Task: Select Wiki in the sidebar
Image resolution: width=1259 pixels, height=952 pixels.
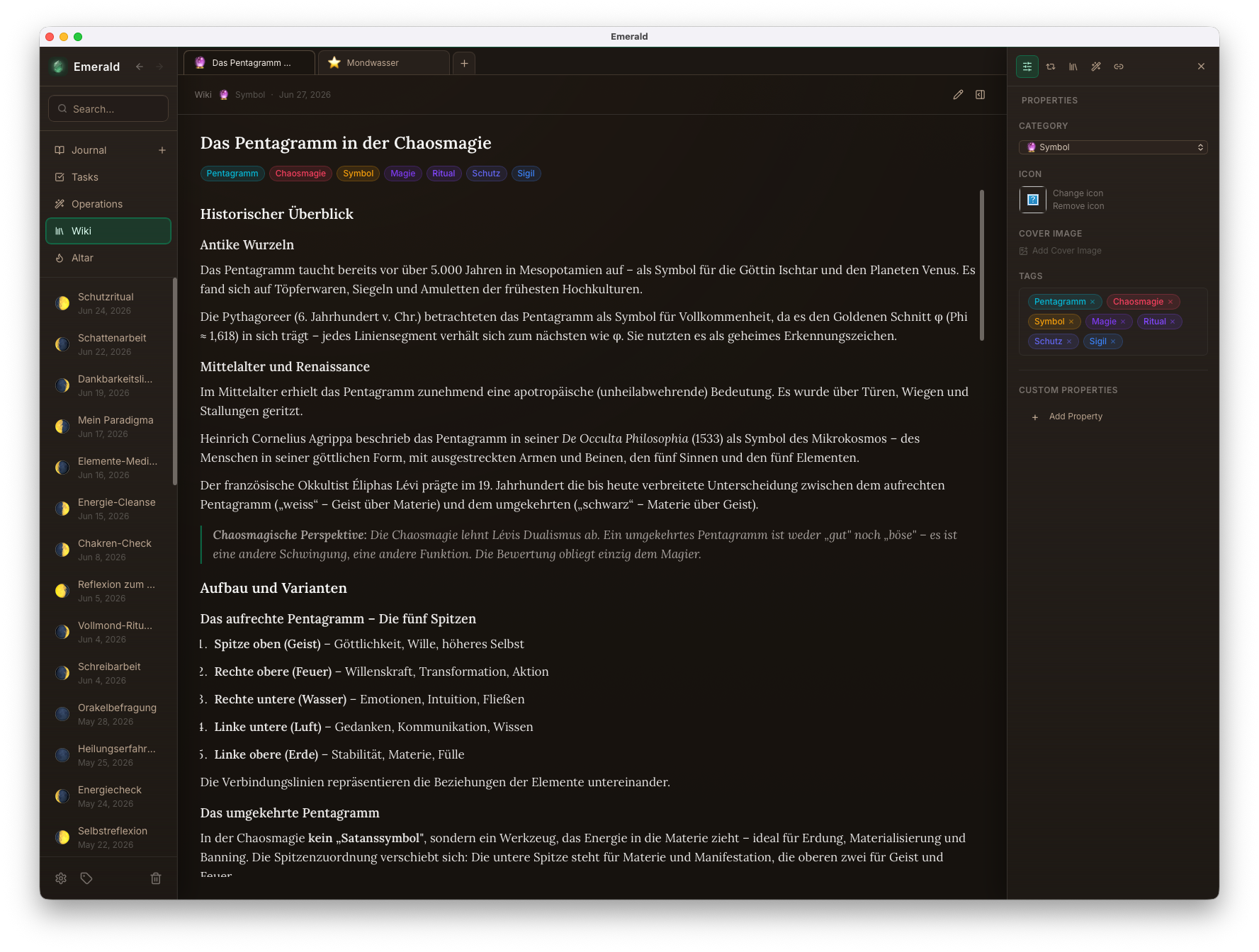Action: pyautogui.click(x=108, y=231)
